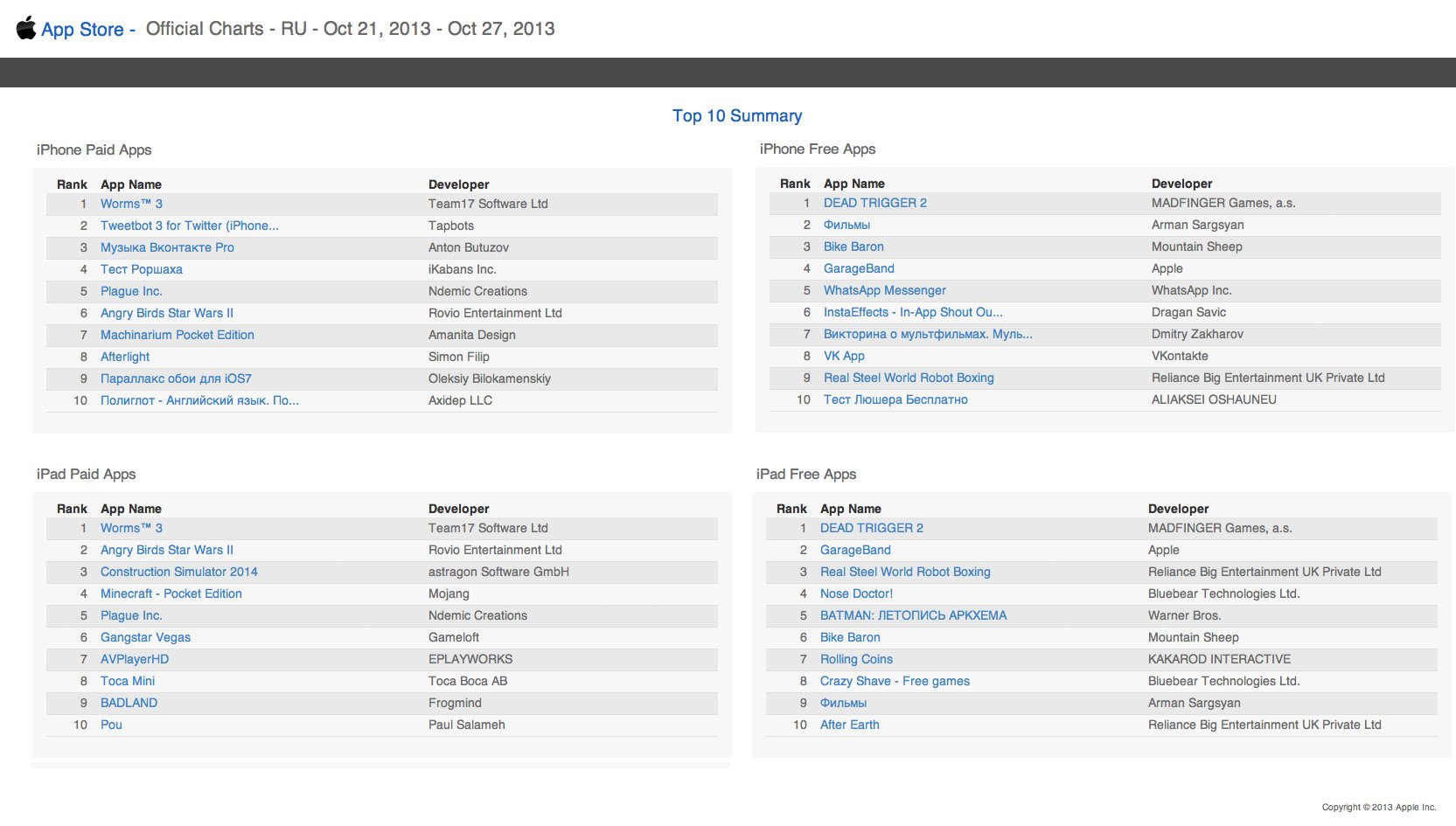1456x826 pixels.
Task: Open Тест Роршаха app link
Action: (142, 269)
